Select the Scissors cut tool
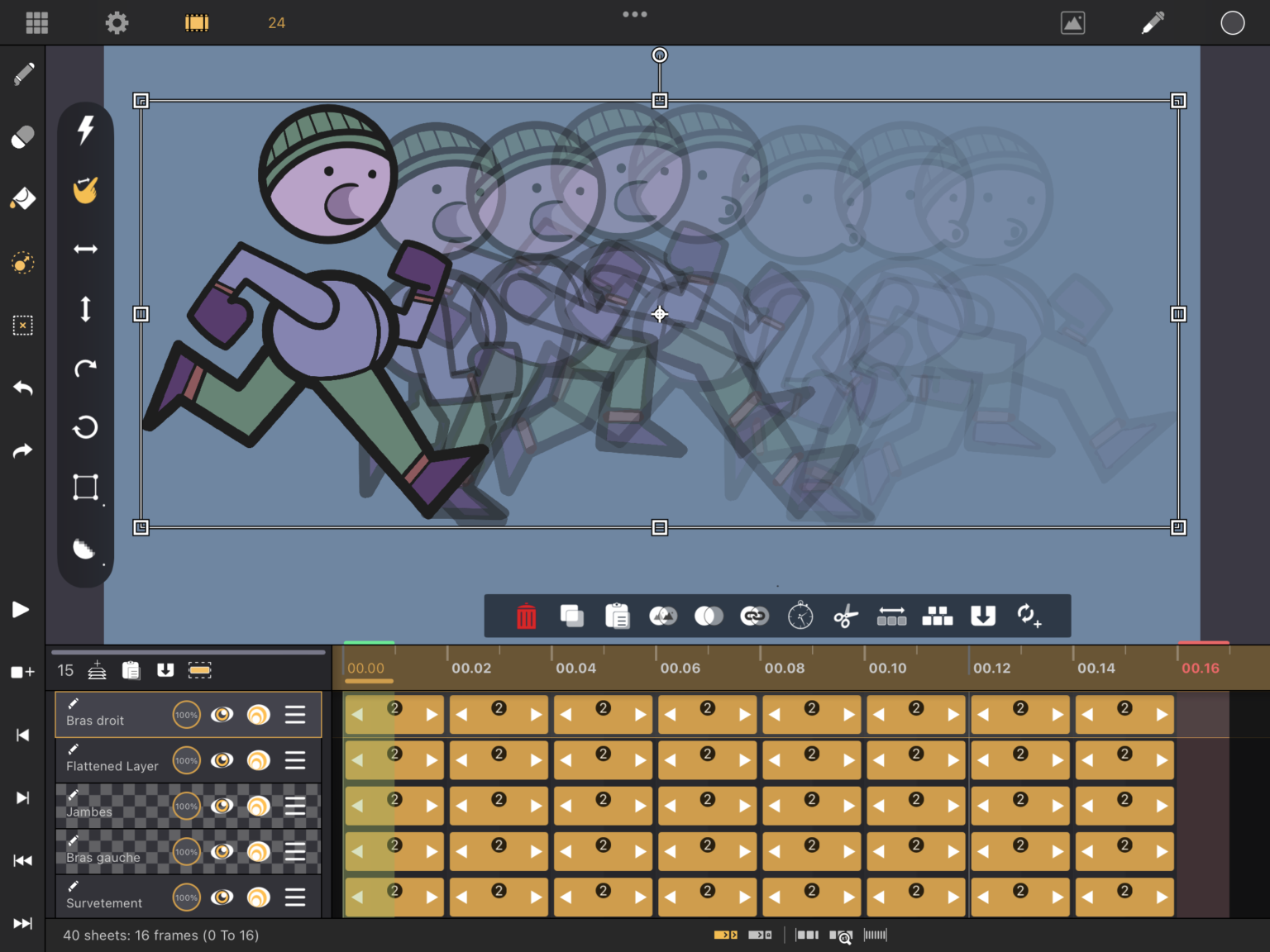Image resolution: width=1270 pixels, height=952 pixels. [x=846, y=616]
